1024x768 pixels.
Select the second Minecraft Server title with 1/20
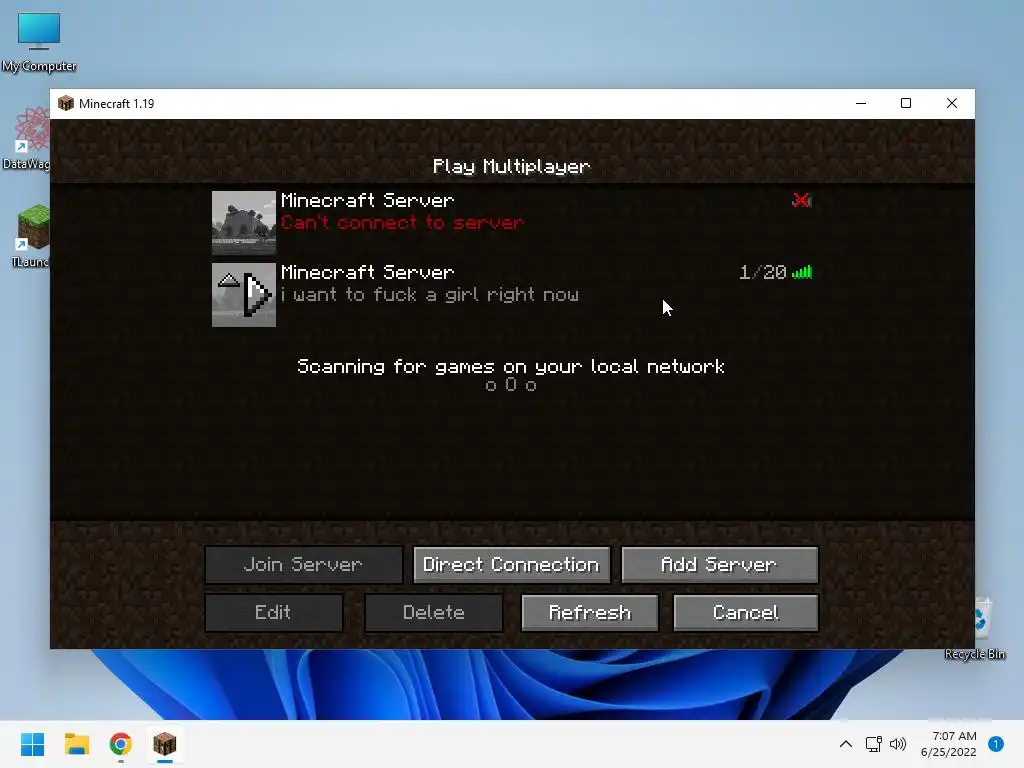[367, 272]
